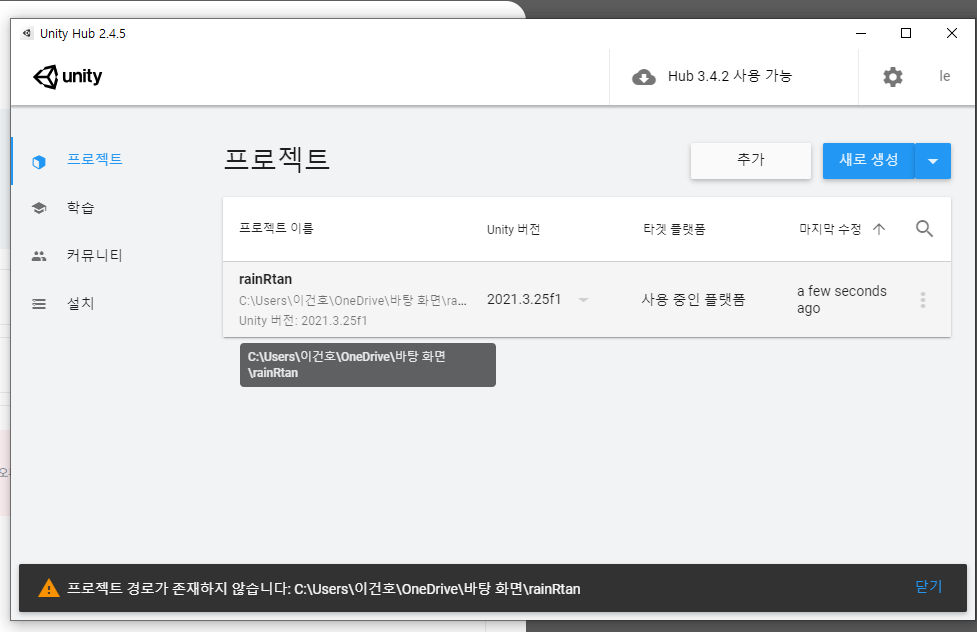Dismiss the error with 닫기
The width and height of the screenshot is (977, 632).
[928, 587]
